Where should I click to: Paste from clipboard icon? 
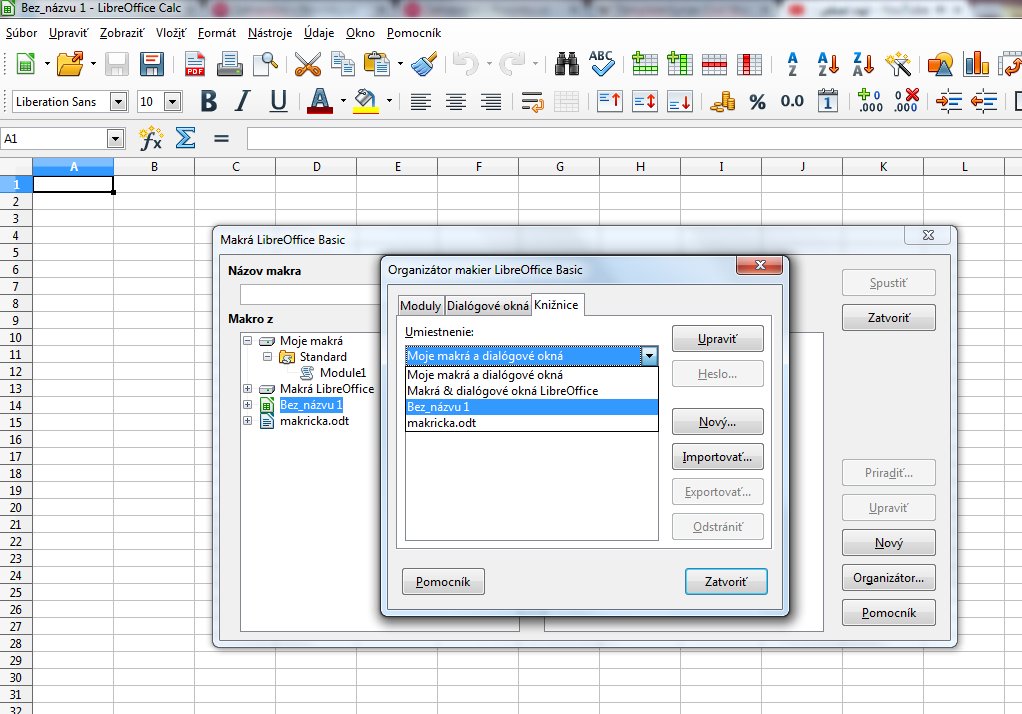377,64
